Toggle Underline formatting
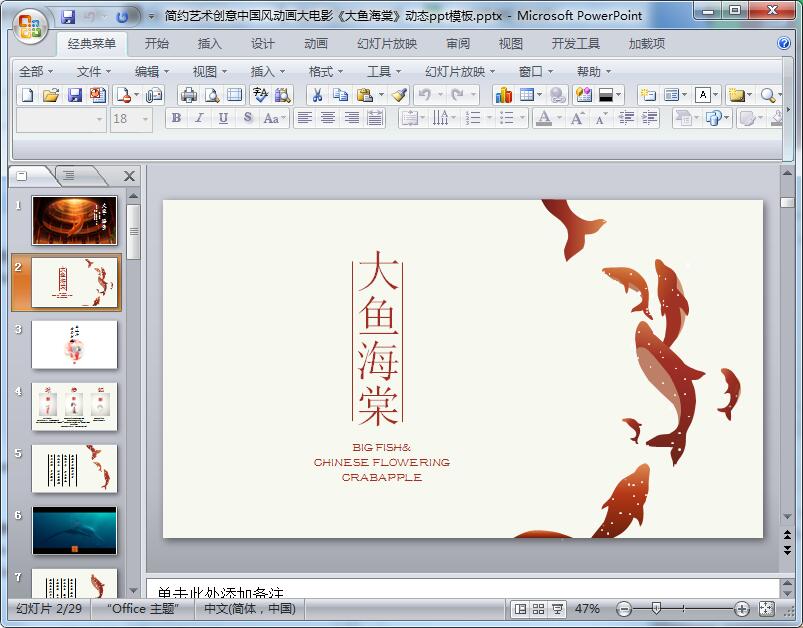Image resolution: width=803 pixels, height=628 pixels. 223,118
